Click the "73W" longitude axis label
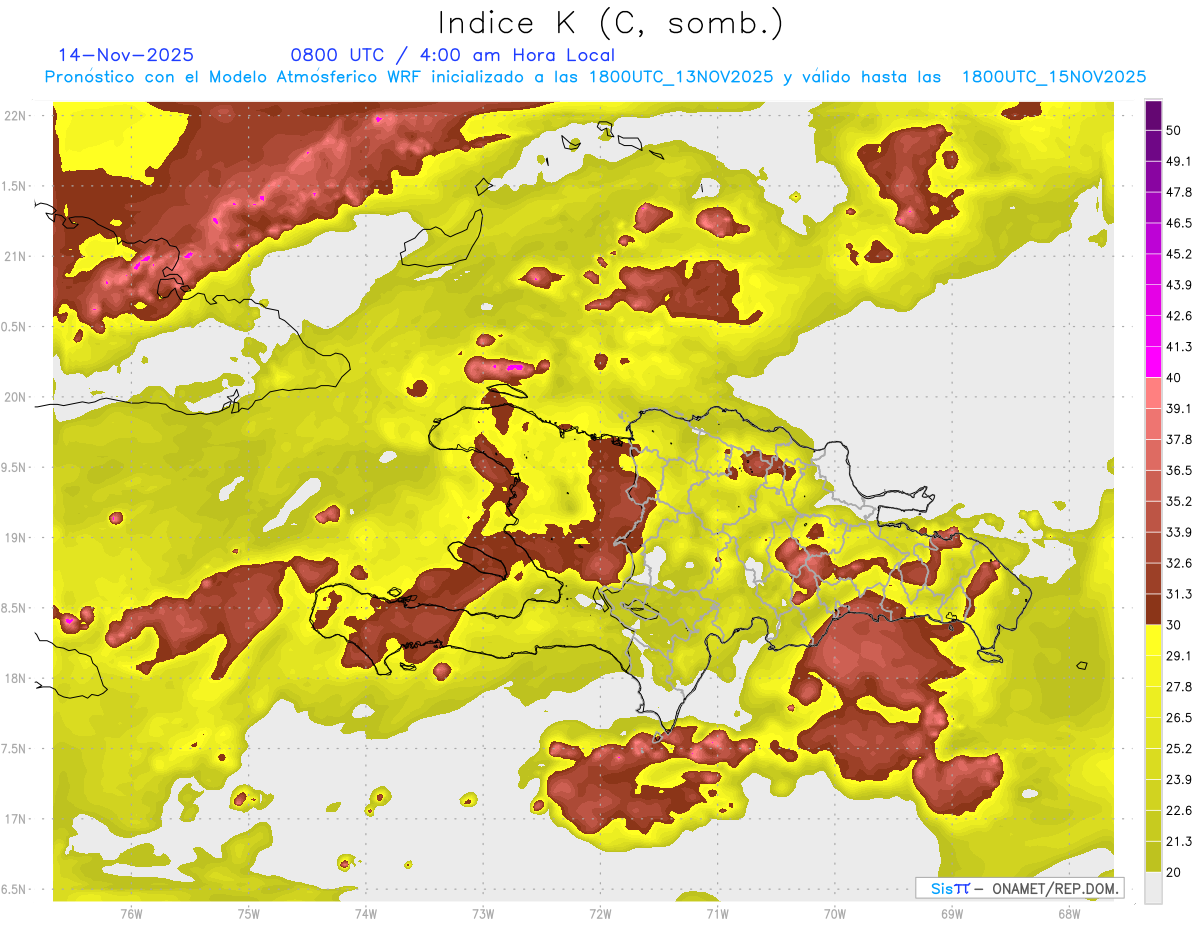 pos(483,913)
